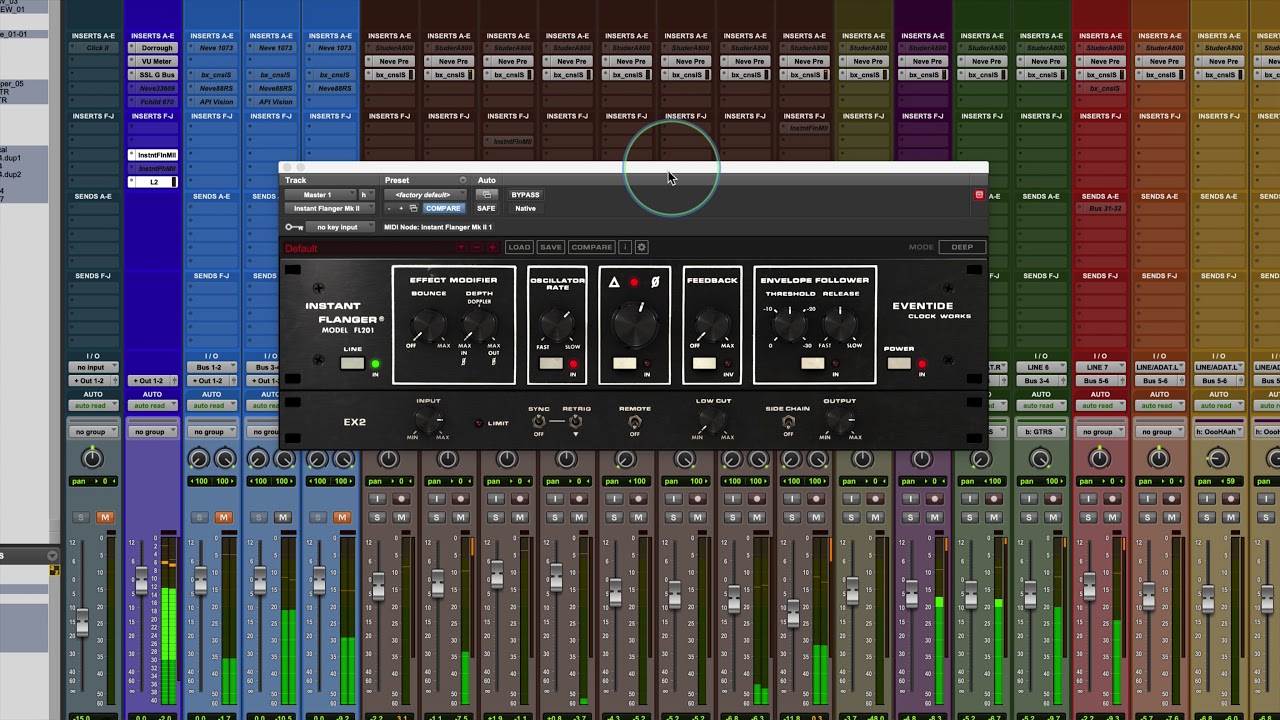Open the Dorrough insert slot
This screenshot has height=720, width=1280.
click(152, 48)
